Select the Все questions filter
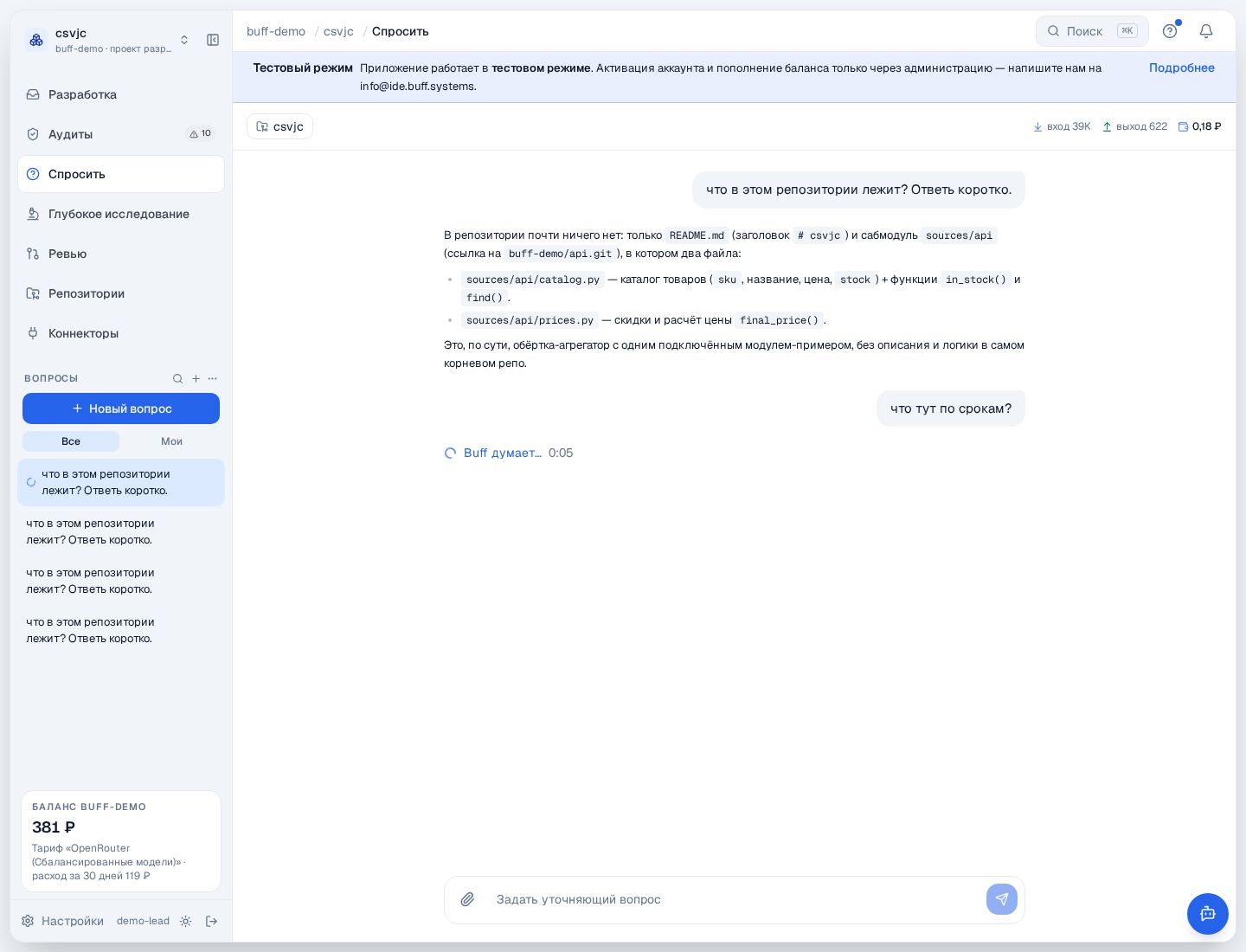This screenshot has width=1246, height=952. pyautogui.click(x=71, y=441)
